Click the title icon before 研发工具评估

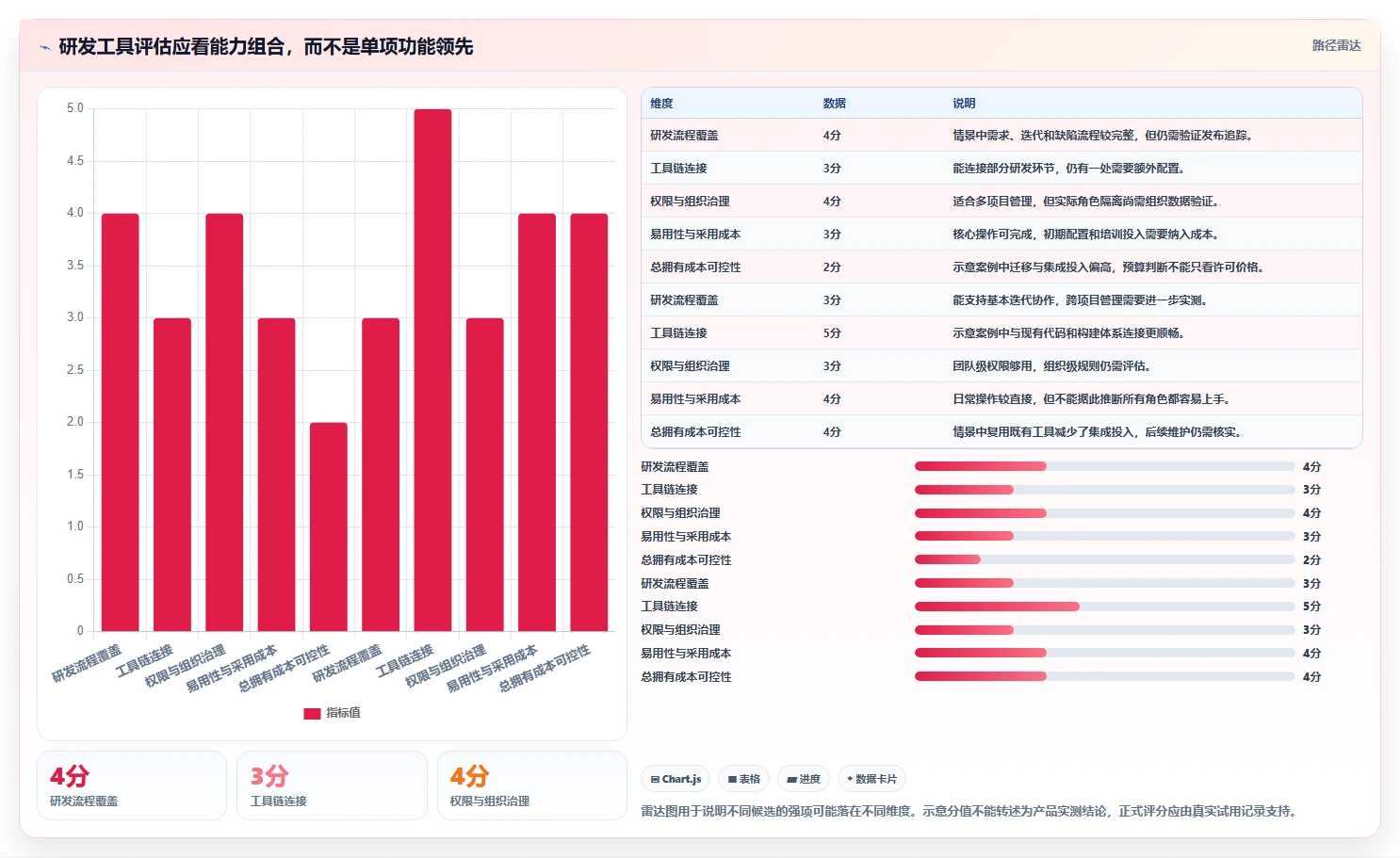point(44,47)
